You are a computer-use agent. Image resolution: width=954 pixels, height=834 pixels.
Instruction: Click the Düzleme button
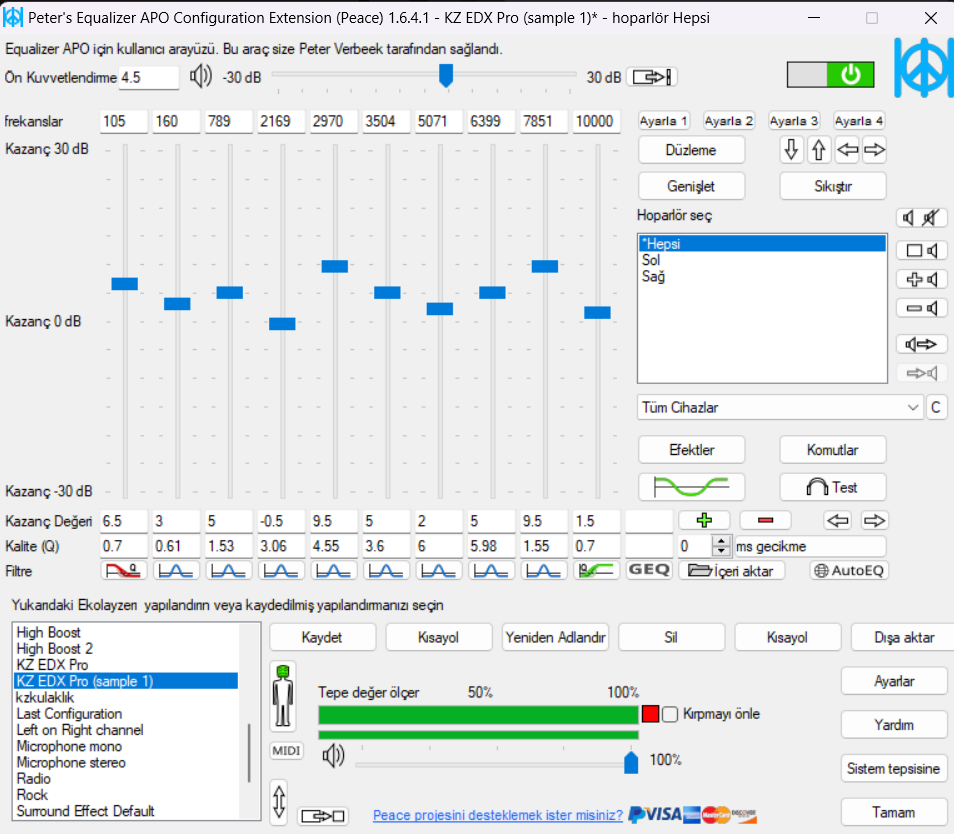691,150
